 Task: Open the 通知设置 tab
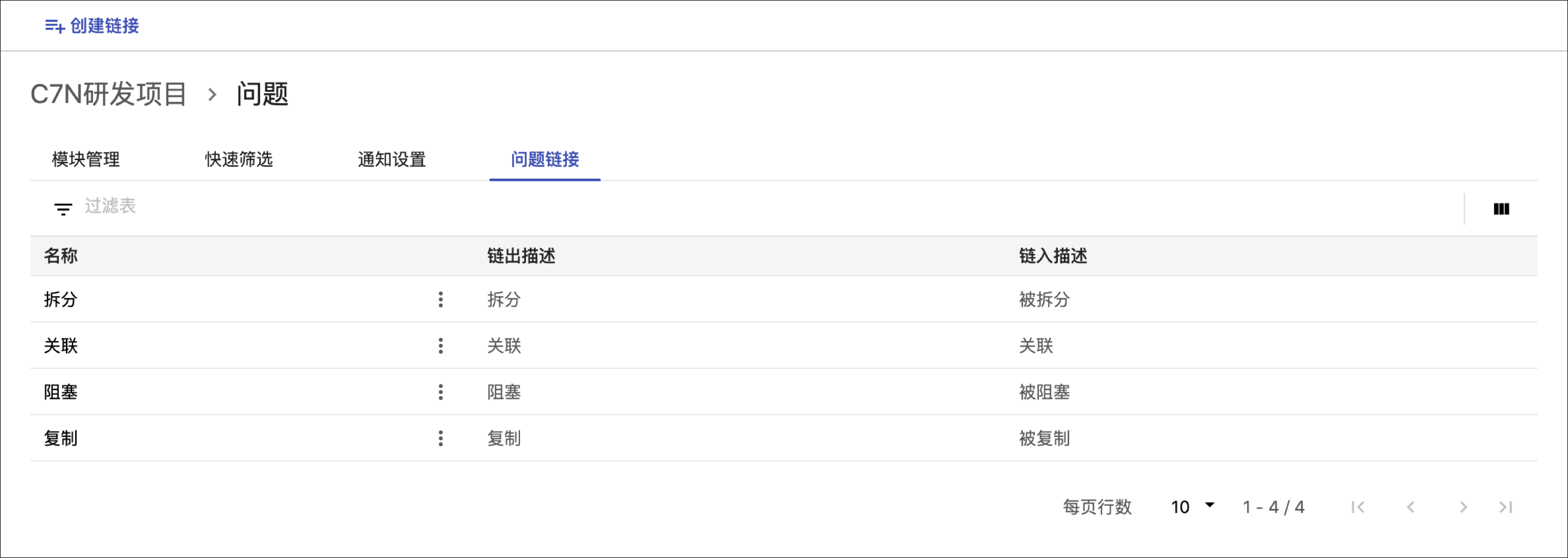[392, 160]
